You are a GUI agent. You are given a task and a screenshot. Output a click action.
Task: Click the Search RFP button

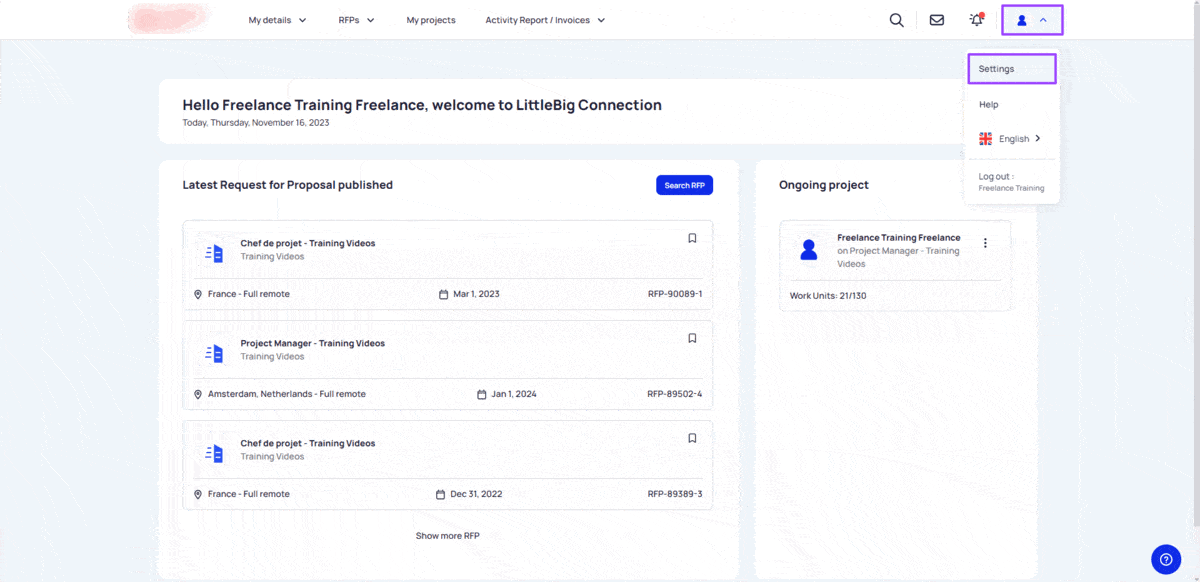(x=684, y=185)
